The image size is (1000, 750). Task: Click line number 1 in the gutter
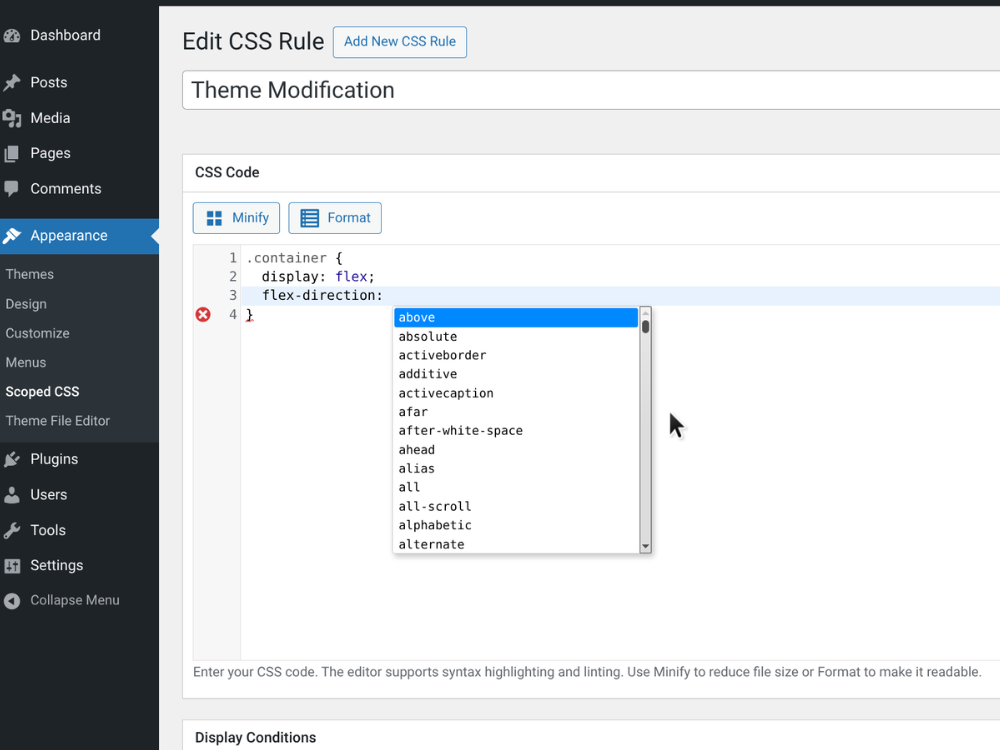point(233,258)
